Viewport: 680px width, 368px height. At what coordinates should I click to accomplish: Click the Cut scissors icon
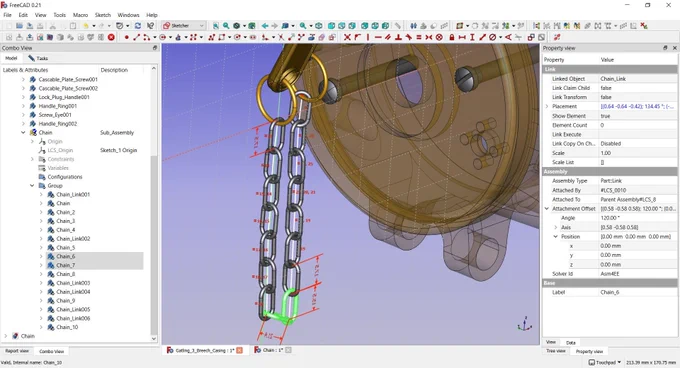[x=53, y=26]
